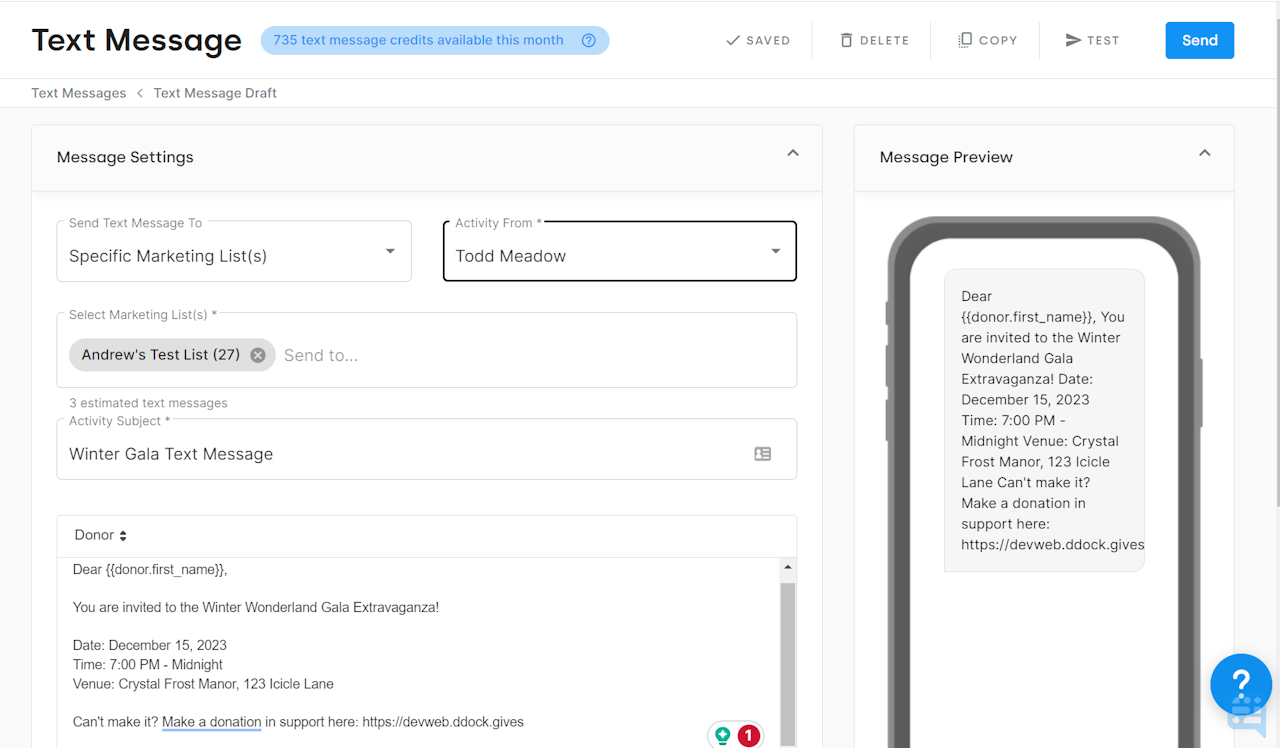Click '3 estimated text messages' text
This screenshot has height=748, width=1280.
[x=148, y=403]
